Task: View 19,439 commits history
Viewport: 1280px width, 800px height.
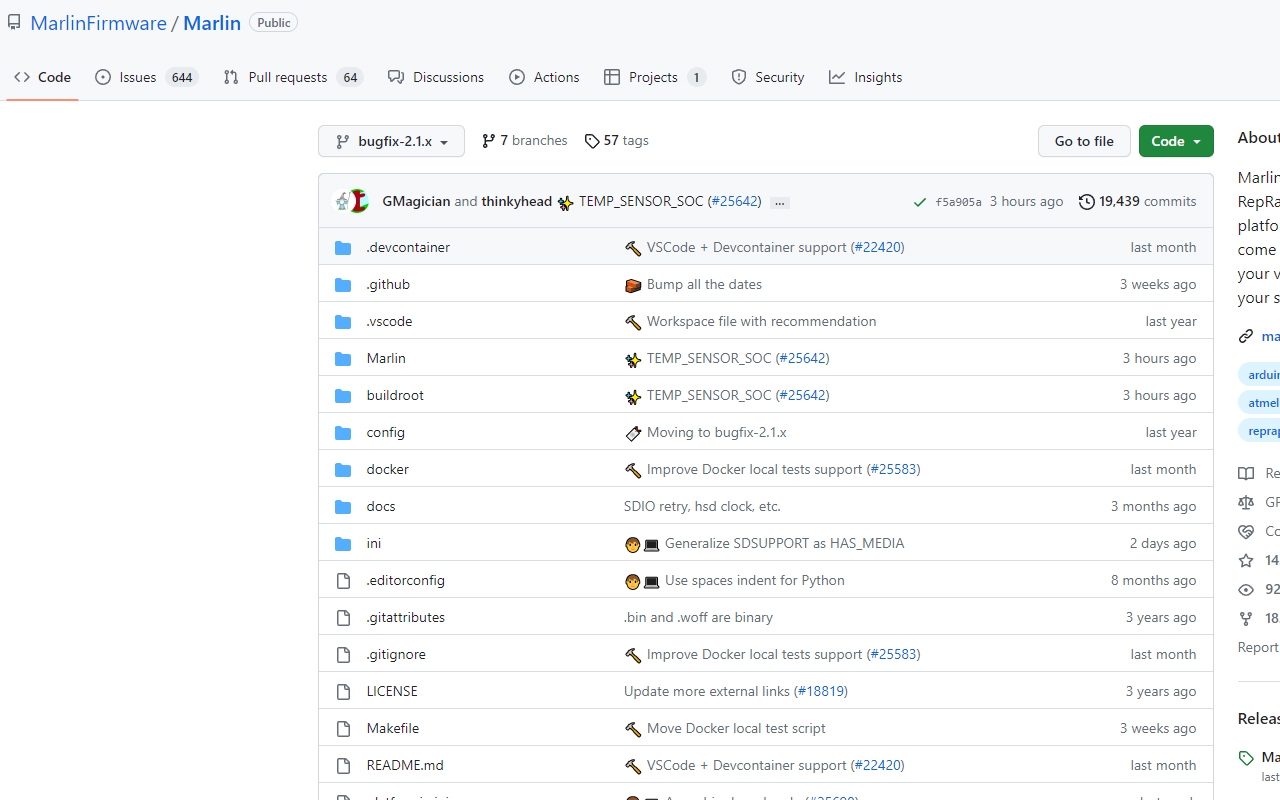Action: [x=1137, y=202]
